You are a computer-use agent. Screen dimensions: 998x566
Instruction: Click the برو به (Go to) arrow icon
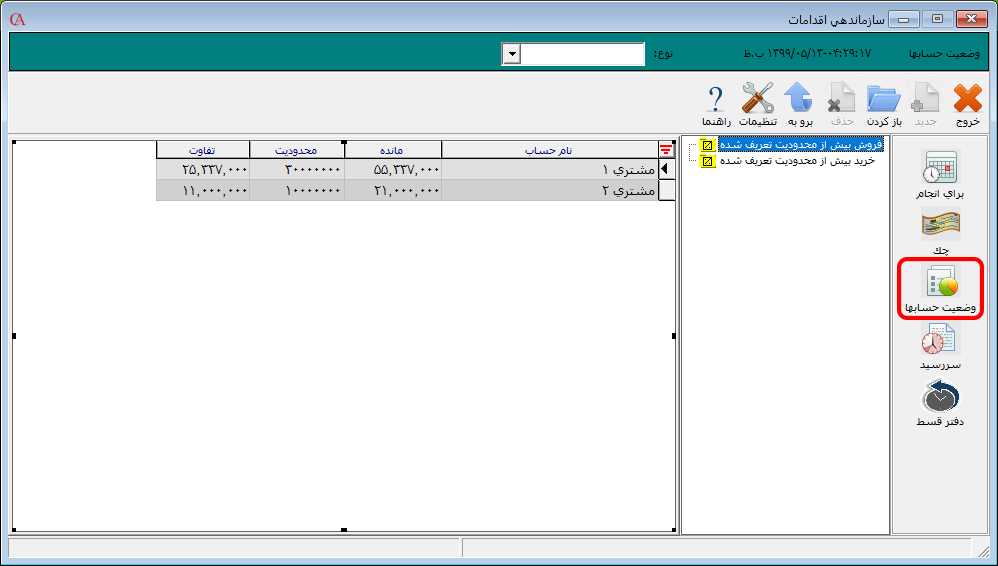(x=798, y=102)
